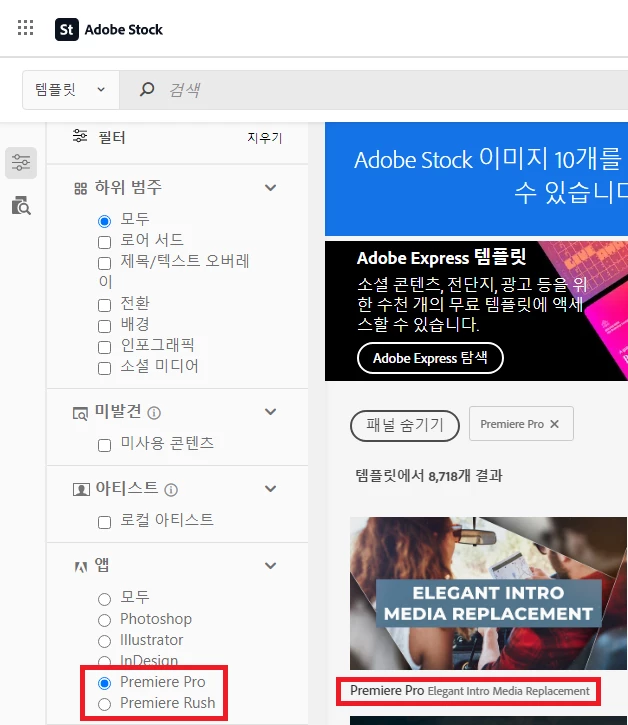
Task: Click the Adobe Express 탐색 button
Action: pos(430,358)
